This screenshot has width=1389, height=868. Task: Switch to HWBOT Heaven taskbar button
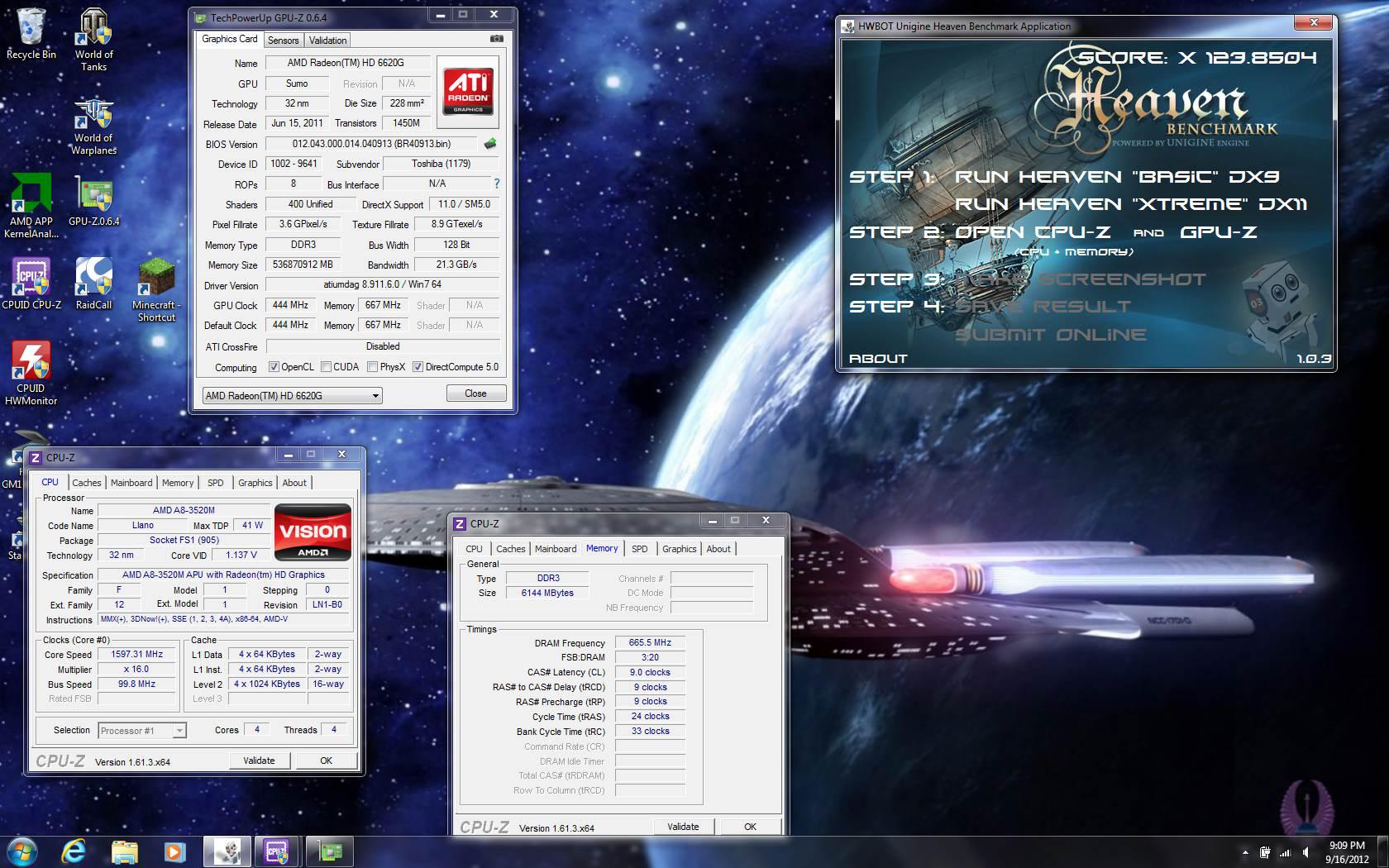point(227,851)
